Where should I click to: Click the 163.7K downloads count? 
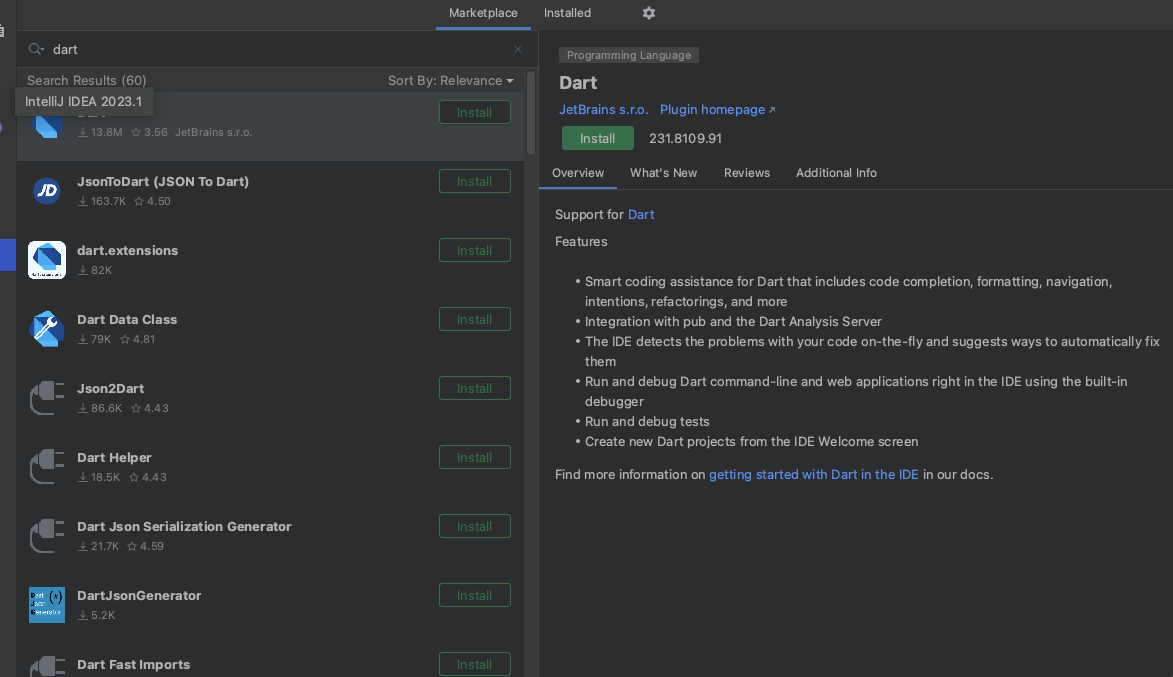point(102,201)
